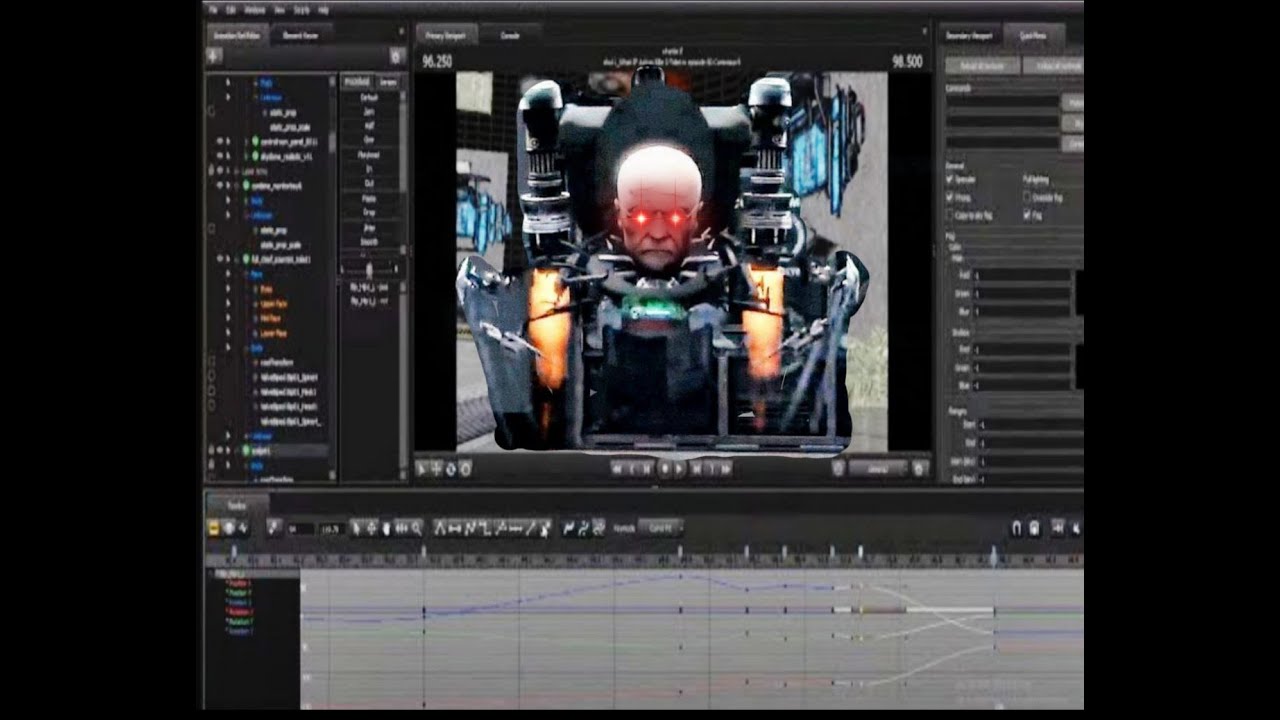
Task: Expand the Upper Face control group
Action: (x=254, y=303)
